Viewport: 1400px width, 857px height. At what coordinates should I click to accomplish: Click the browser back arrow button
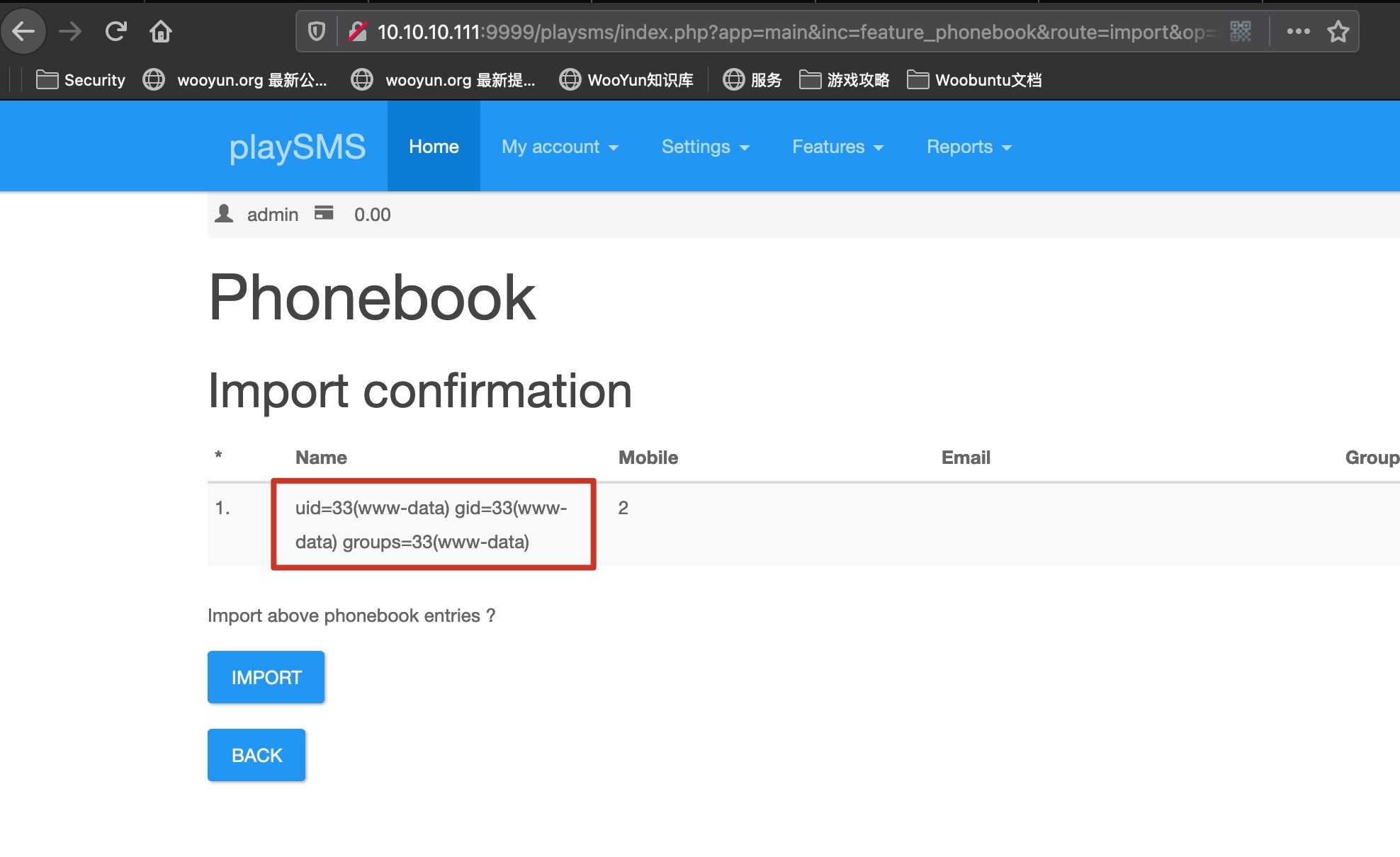[x=24, y=31]
